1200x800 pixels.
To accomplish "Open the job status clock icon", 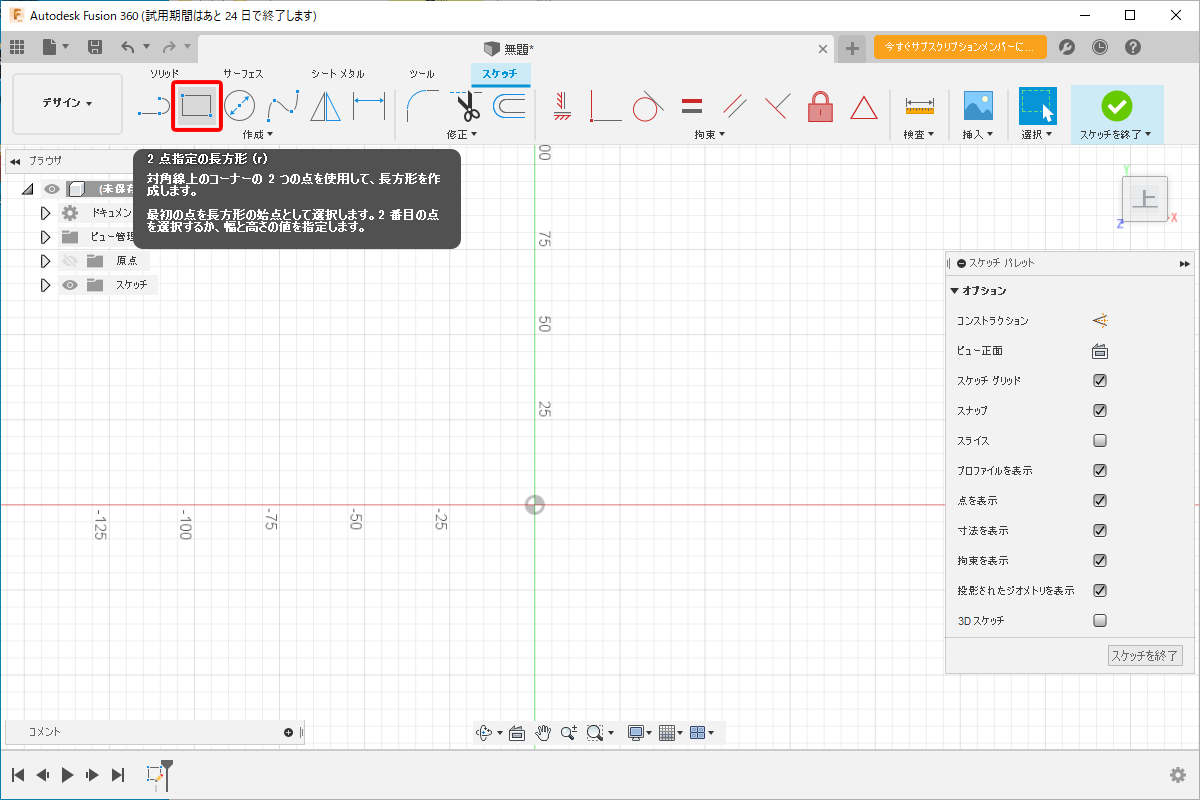I will click(1100, 47).
